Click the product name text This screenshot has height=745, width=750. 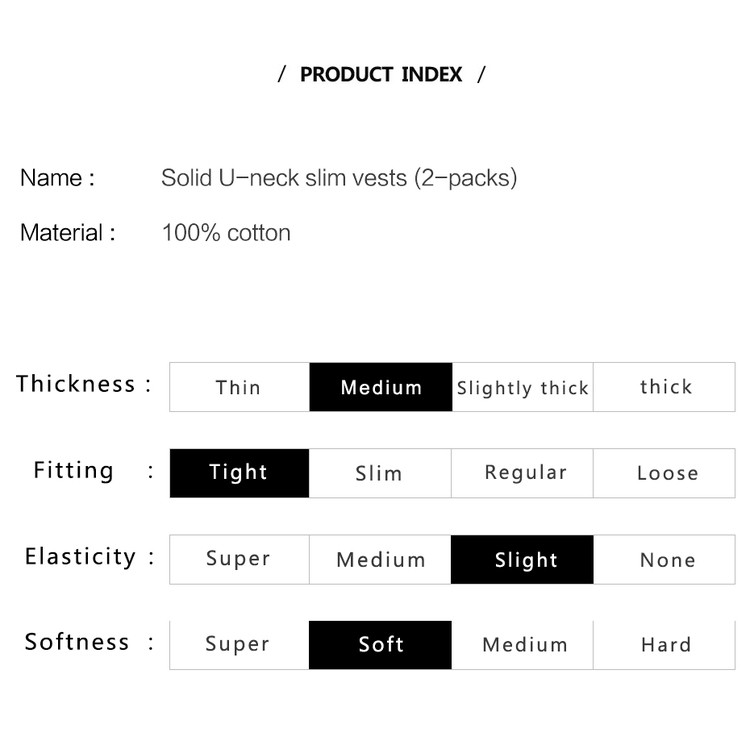(339, 178)
